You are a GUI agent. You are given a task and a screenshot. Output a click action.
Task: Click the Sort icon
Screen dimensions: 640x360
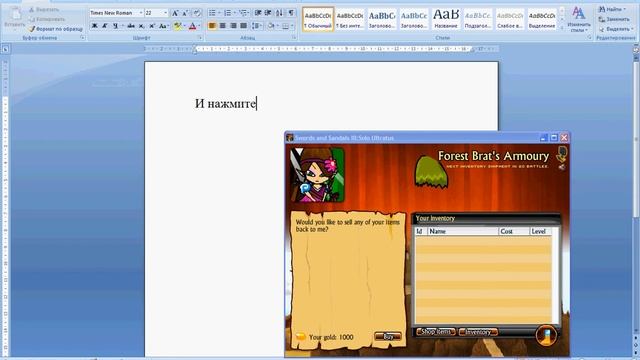point(279,13)
